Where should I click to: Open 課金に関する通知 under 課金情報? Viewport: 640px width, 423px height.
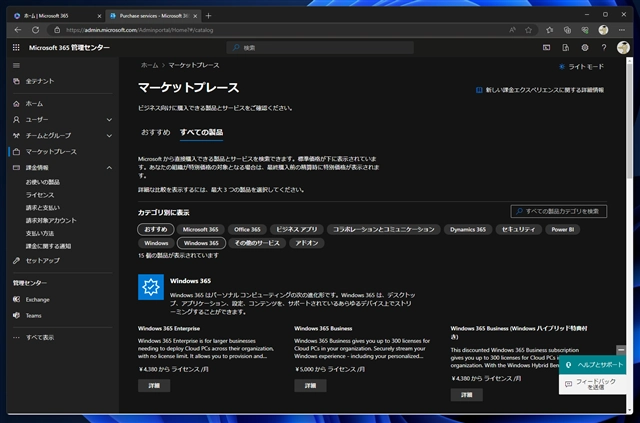point(49,246)
